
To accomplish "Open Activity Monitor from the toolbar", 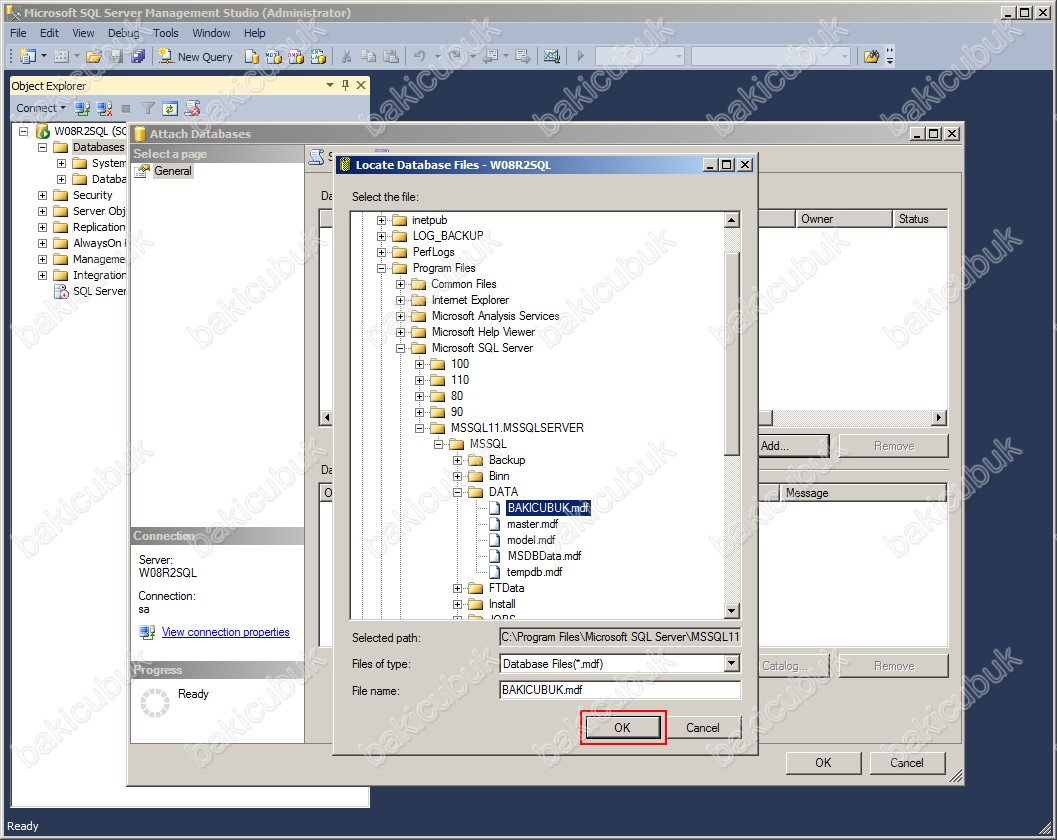I will (552, 57).
